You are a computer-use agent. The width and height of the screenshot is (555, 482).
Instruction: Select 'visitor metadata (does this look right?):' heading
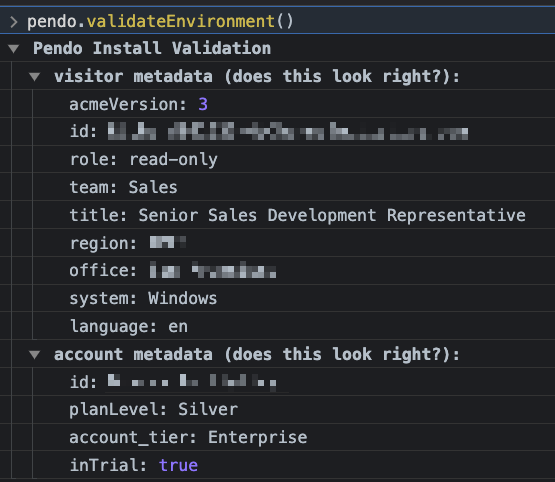[257, 76]
